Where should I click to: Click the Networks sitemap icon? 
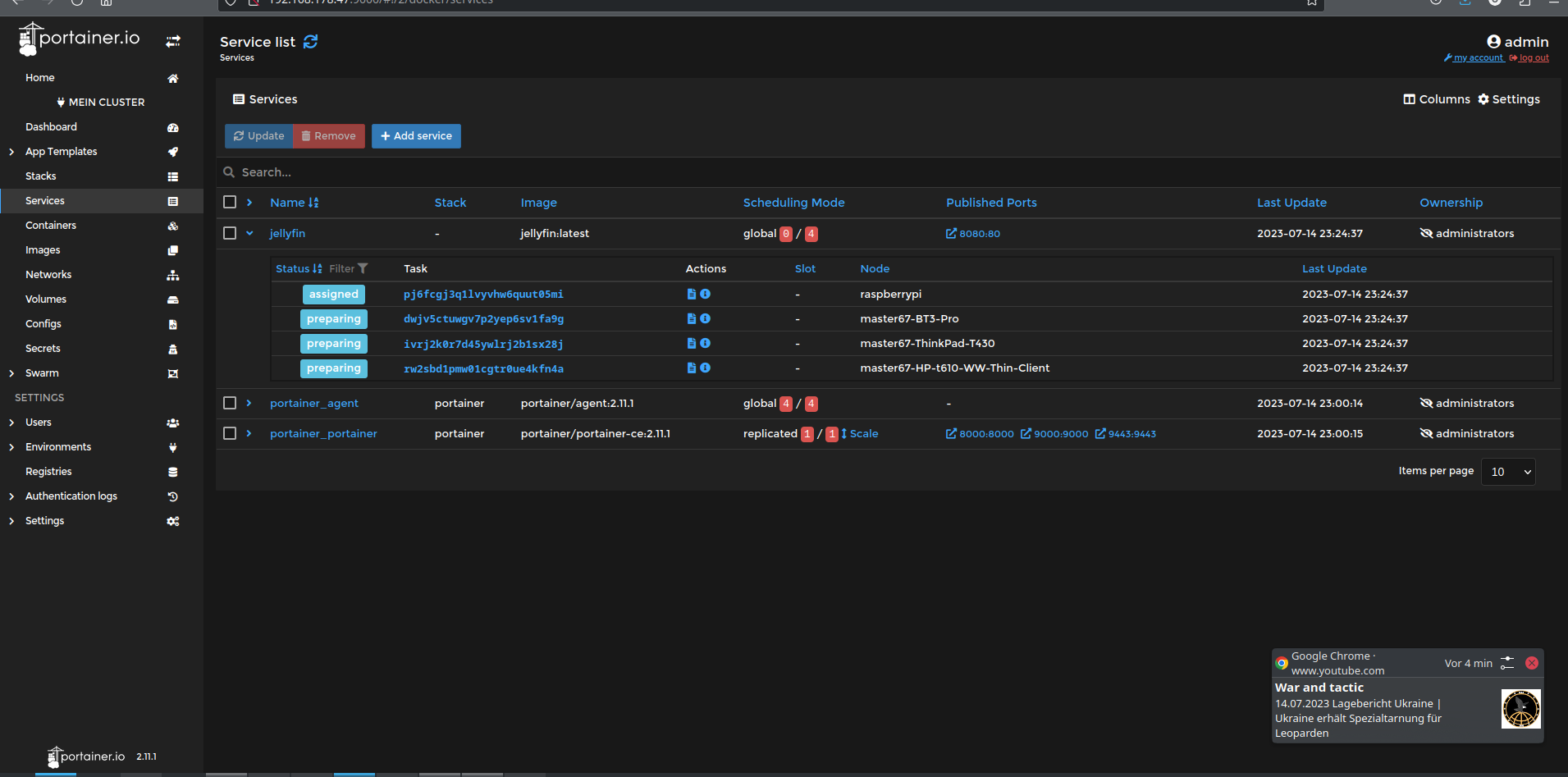coord(173,275)
